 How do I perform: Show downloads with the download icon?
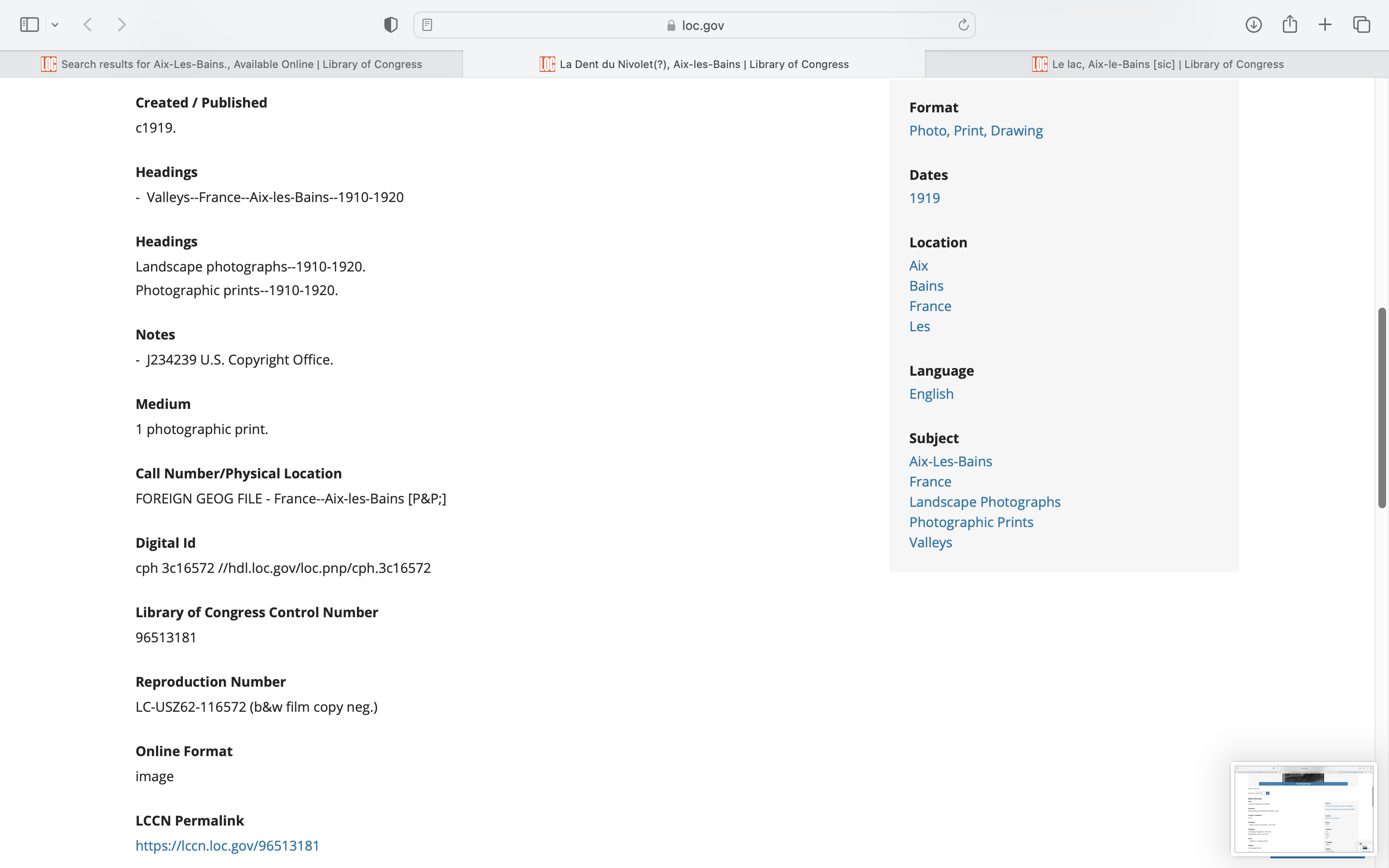[1253, 25]
